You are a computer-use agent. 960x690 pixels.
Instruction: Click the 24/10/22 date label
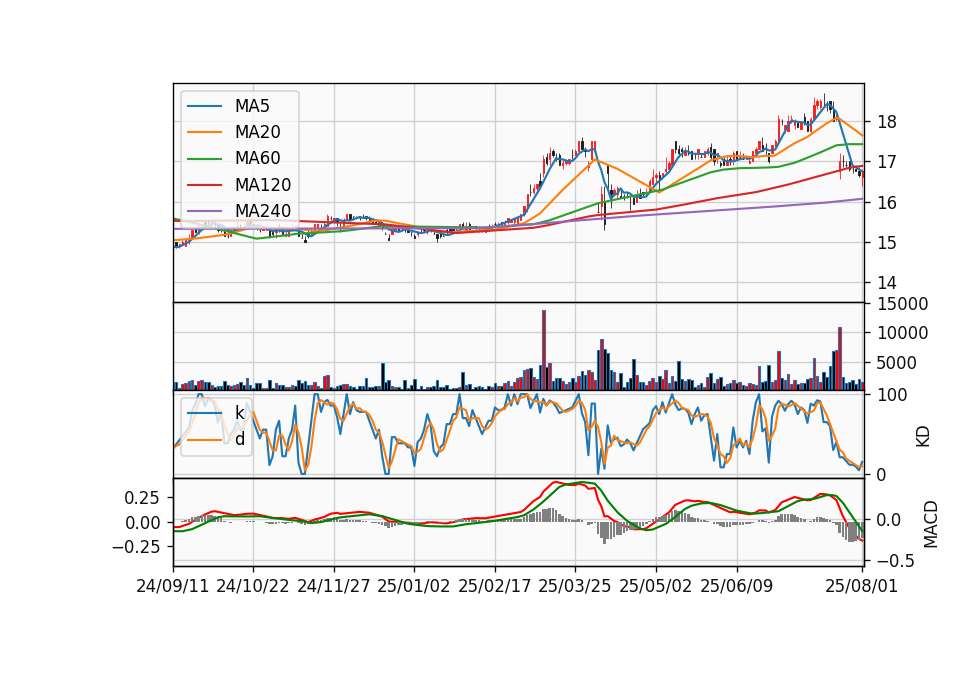point(253,586)
